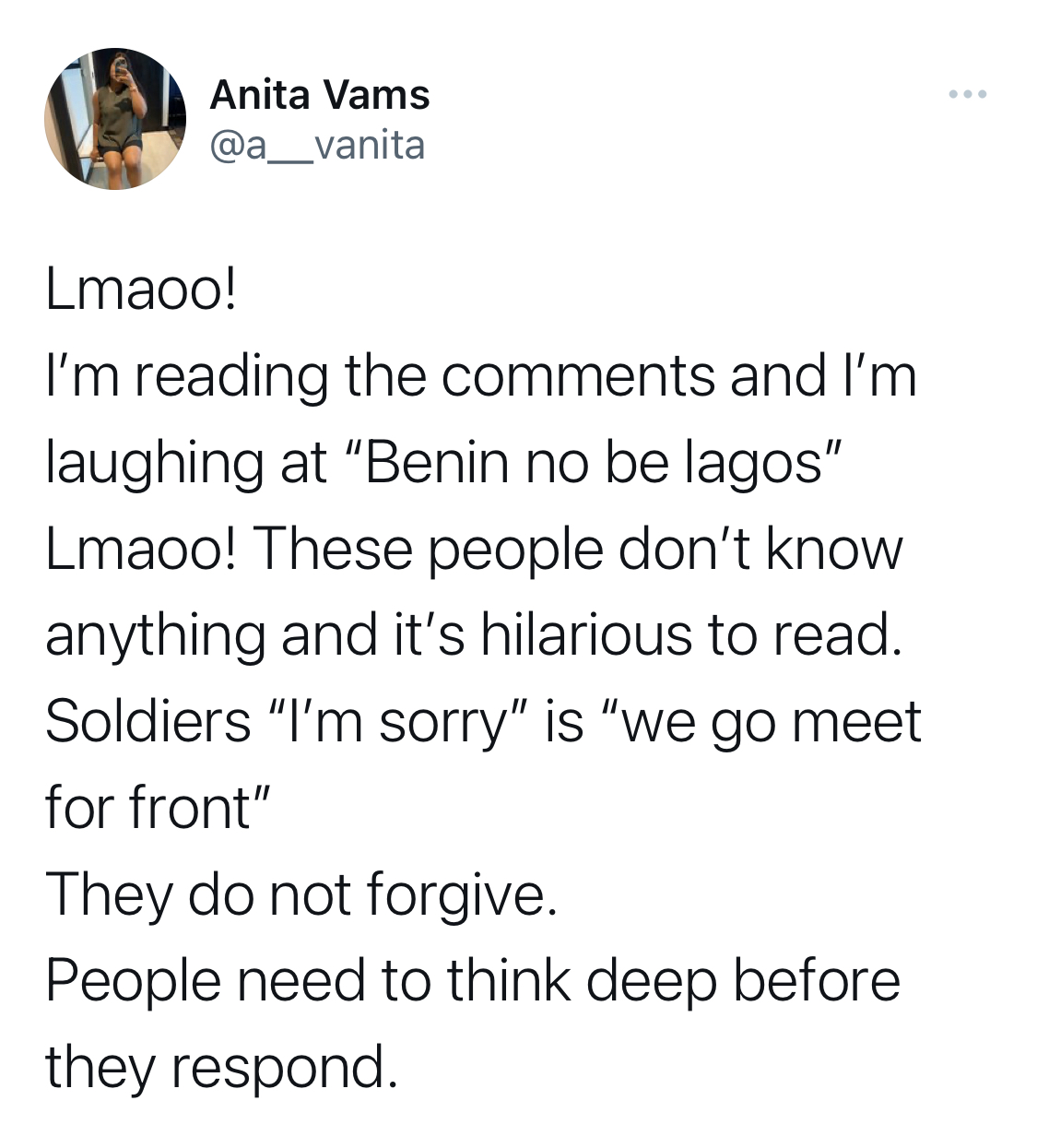
Task: Click the line 'Lmaoo! These people don't know'
Action: (475, 550)
